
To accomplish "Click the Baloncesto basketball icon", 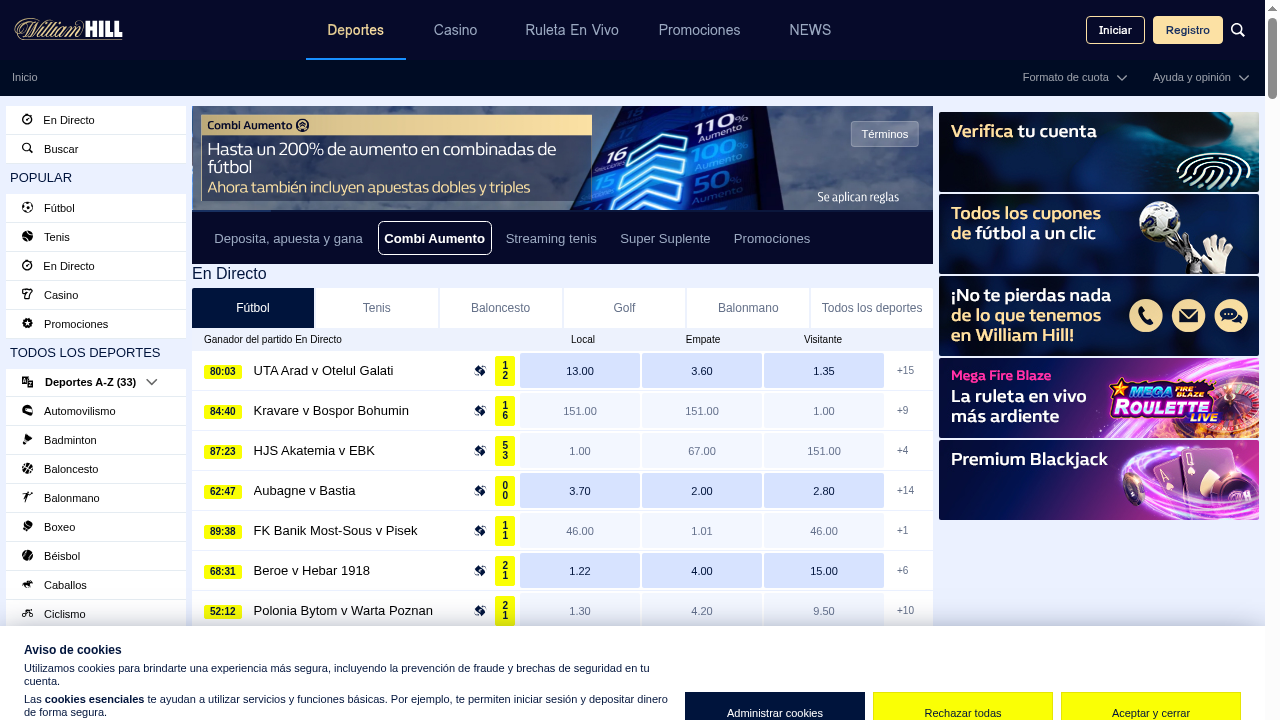I will tap(27, 469).
